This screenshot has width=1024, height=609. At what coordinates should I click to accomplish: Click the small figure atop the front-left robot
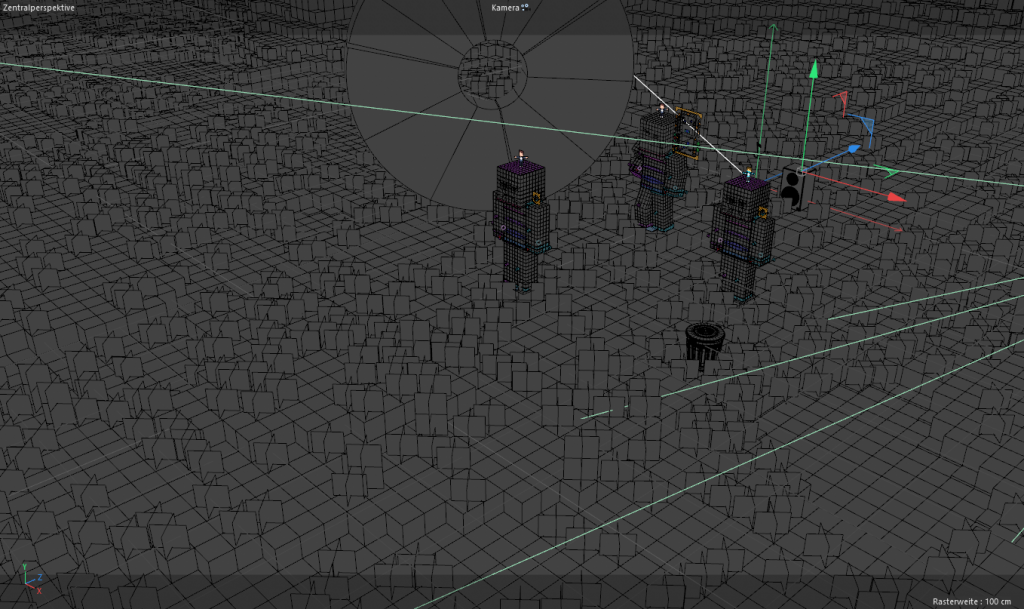(x=521, y=154)
